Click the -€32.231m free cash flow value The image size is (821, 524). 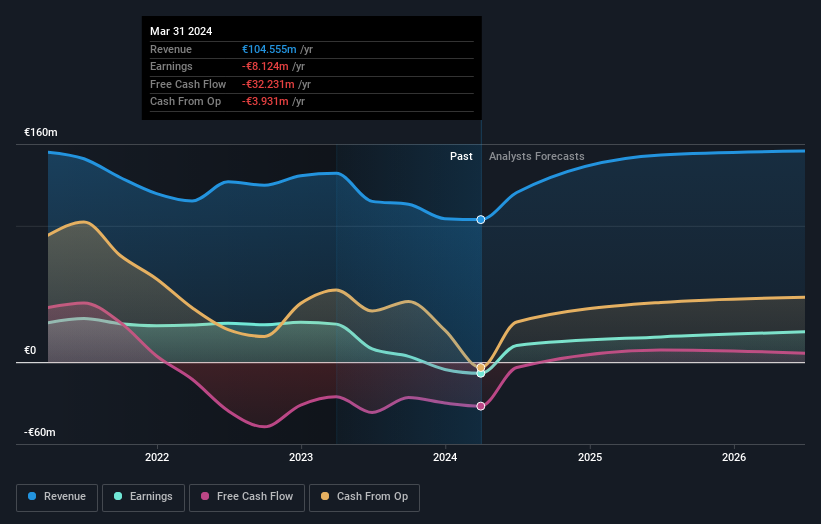click(268, 84)
